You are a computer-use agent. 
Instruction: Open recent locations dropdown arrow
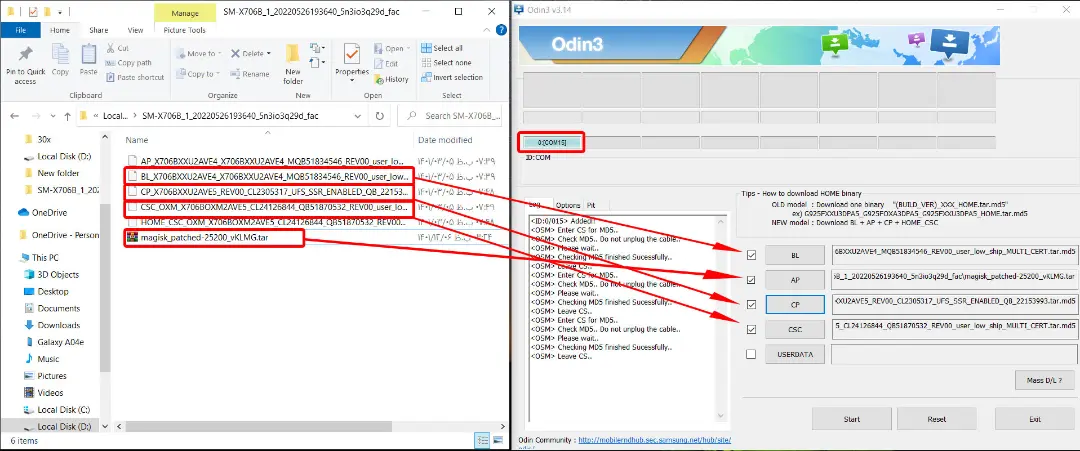(x=52, y=116)
